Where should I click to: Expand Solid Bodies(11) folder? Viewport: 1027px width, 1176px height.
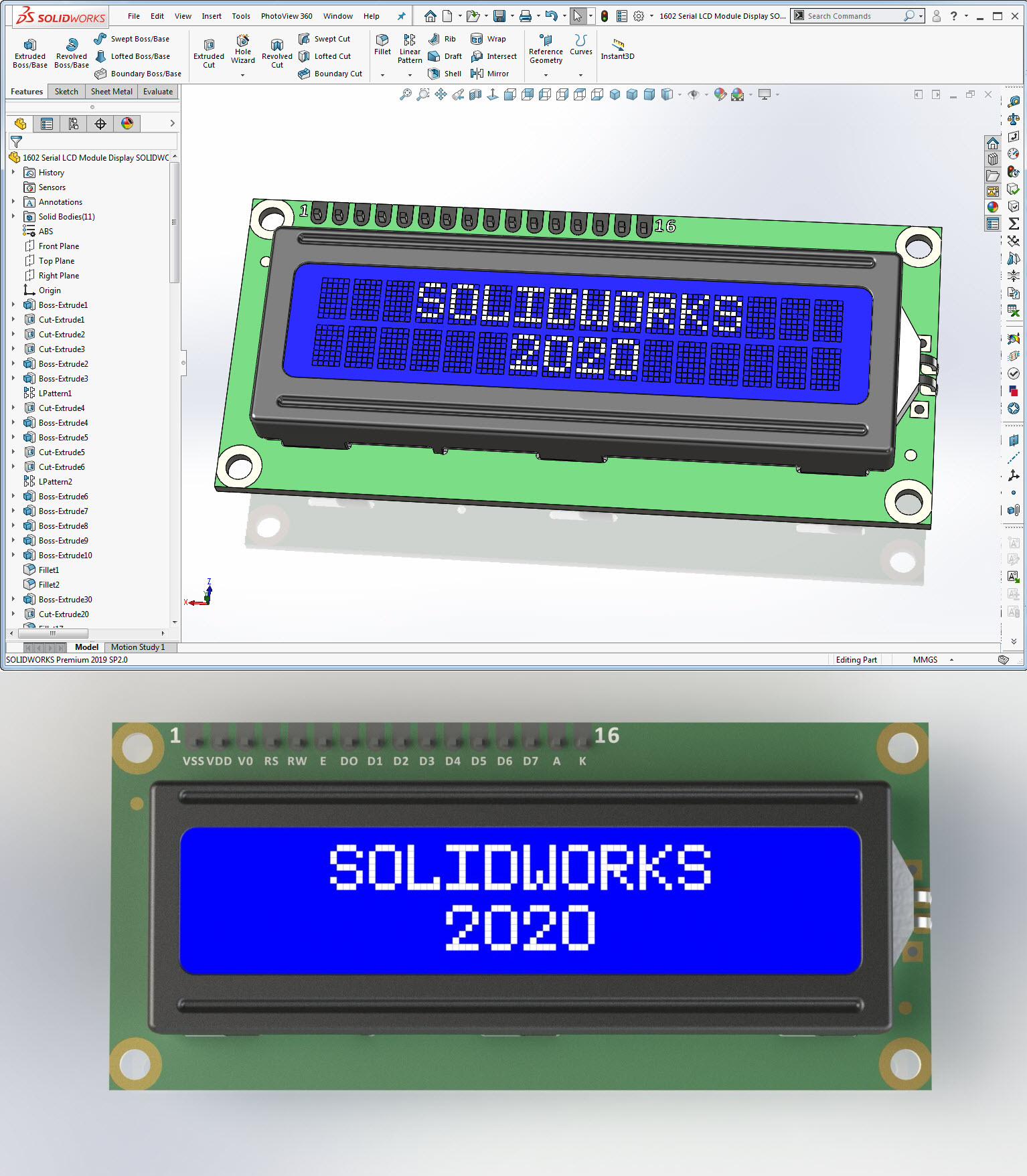[13, 217]
